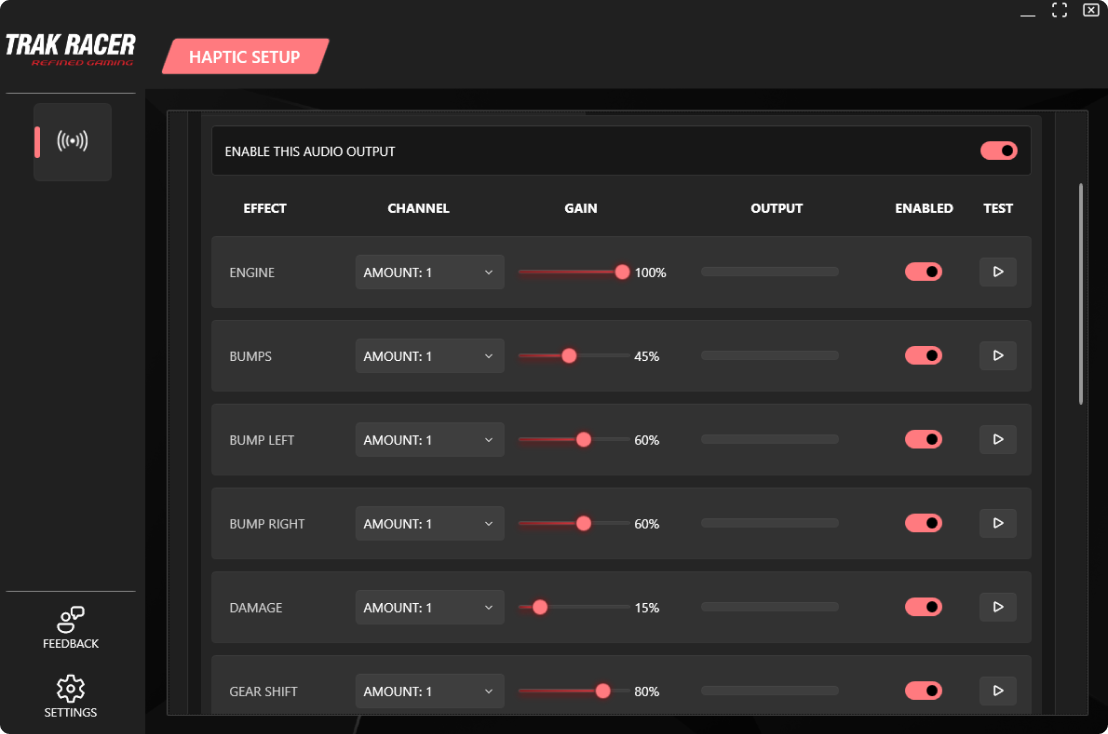The height and width of the screenshot is (734, 1108).
Task: Click the Trak Racer logo
Action: 70,48
